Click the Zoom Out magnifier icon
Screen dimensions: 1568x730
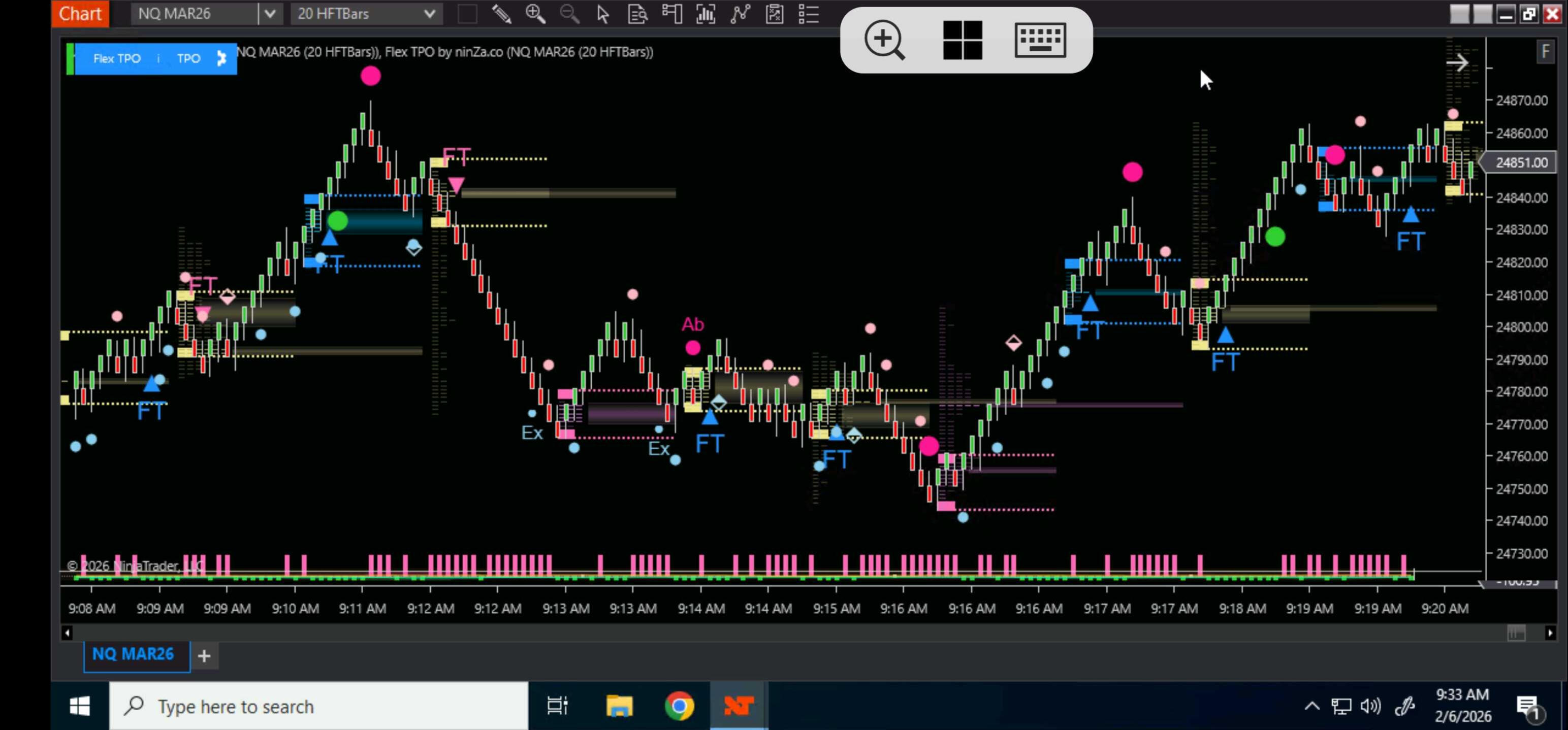tap(569, 13)
